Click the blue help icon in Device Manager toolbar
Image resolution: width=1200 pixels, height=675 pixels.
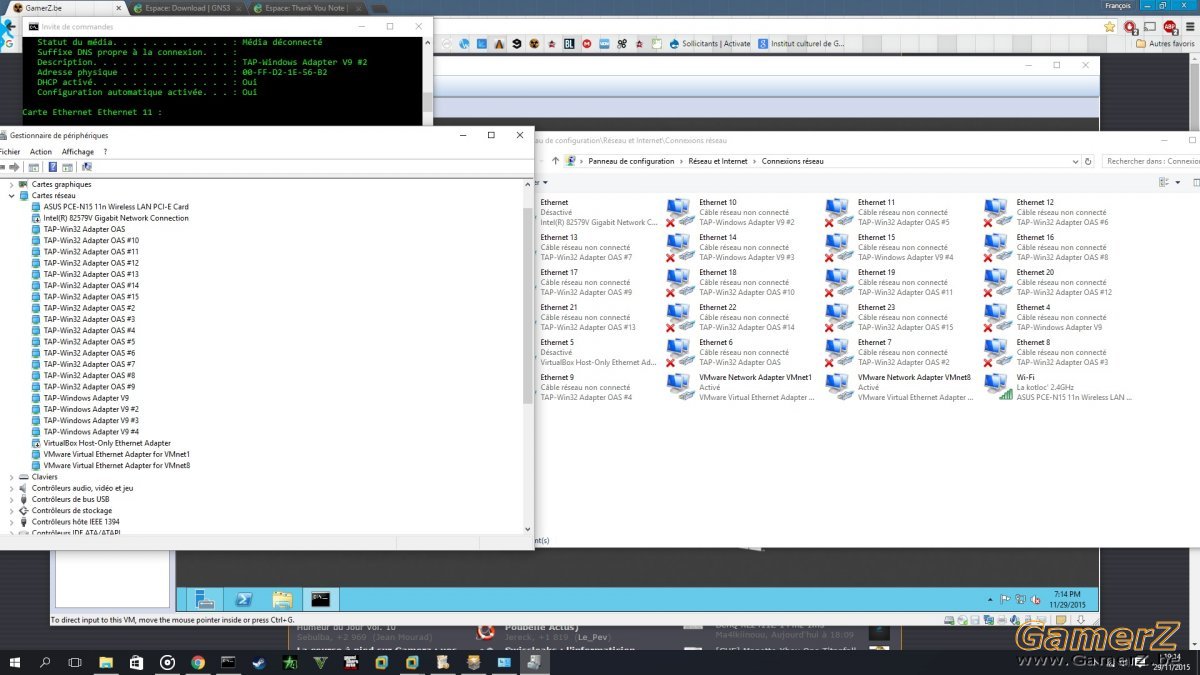[x=51, y=167]
